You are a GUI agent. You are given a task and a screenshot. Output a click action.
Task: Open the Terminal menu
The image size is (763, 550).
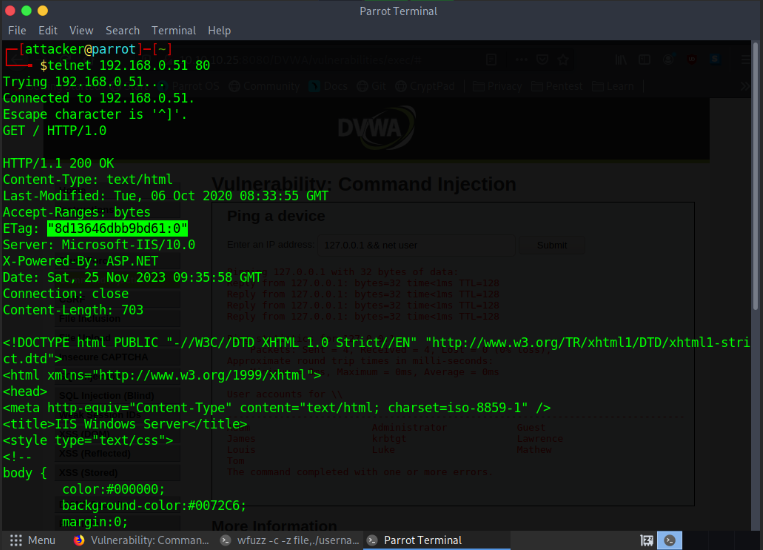pyautogui.click(x=174, y=31)
